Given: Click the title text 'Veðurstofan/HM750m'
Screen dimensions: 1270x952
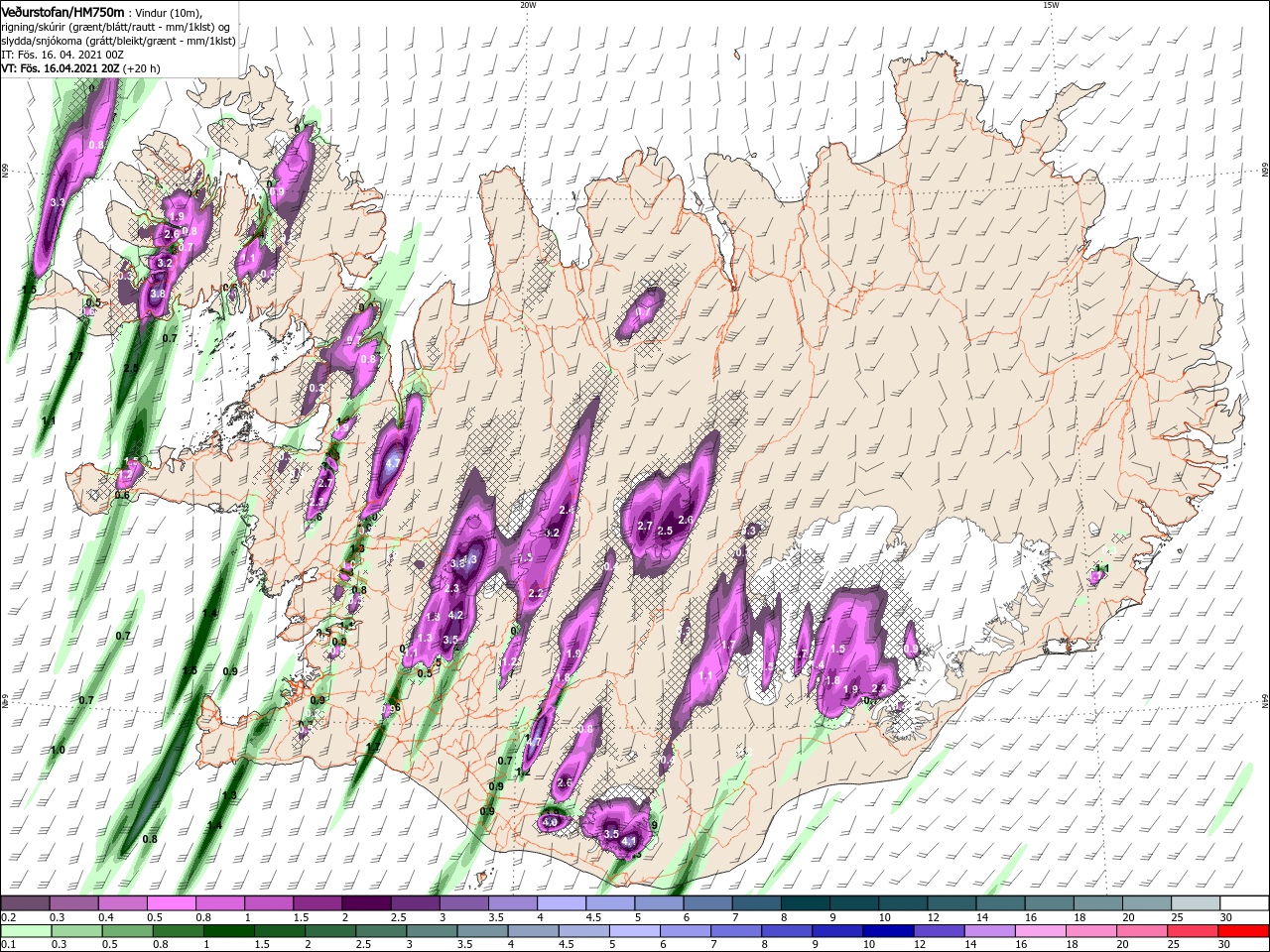Looking at the screenshot, I should click(x=63, y=11).
